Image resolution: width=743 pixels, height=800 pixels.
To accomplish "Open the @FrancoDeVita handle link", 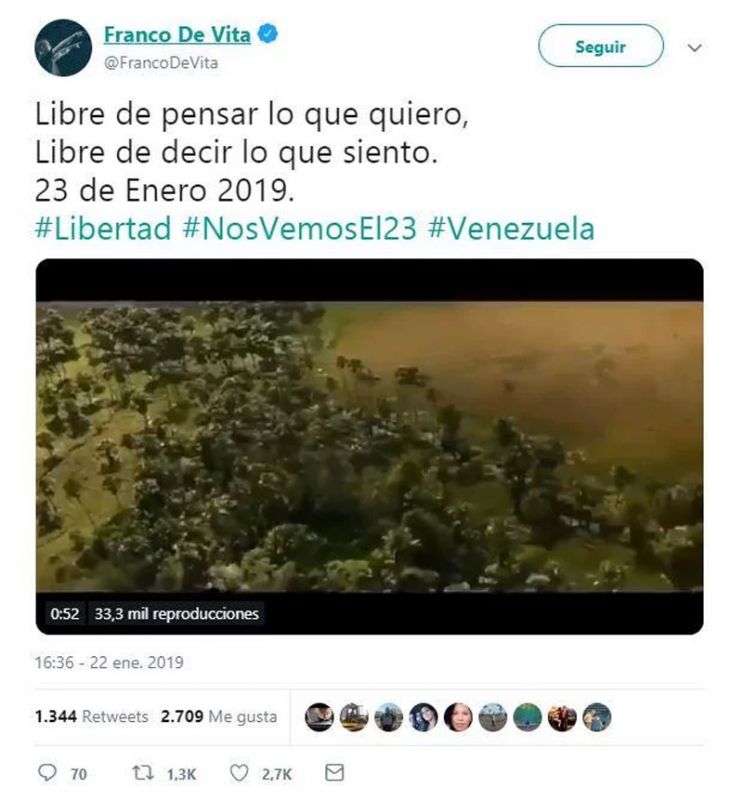I will pyautogui.click(x=161, y=63).
